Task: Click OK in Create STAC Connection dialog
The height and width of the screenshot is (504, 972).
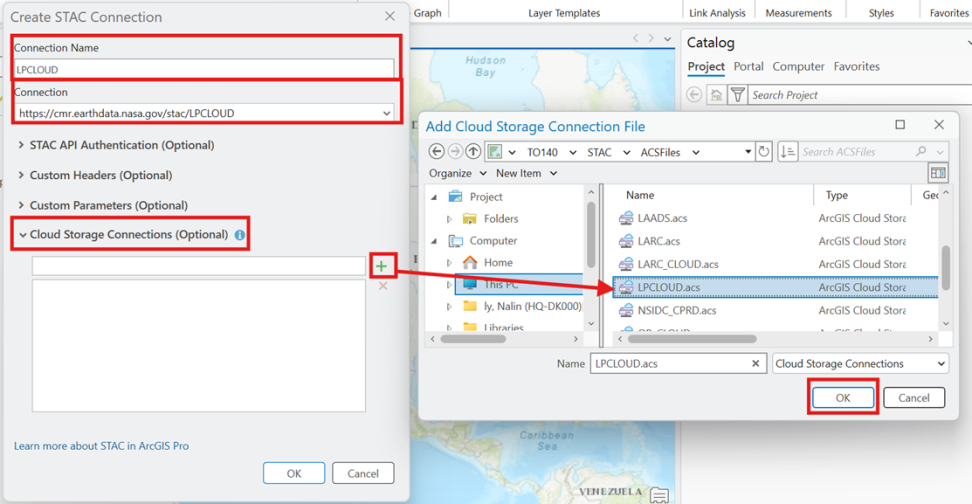Action: [x=294, y=473]
